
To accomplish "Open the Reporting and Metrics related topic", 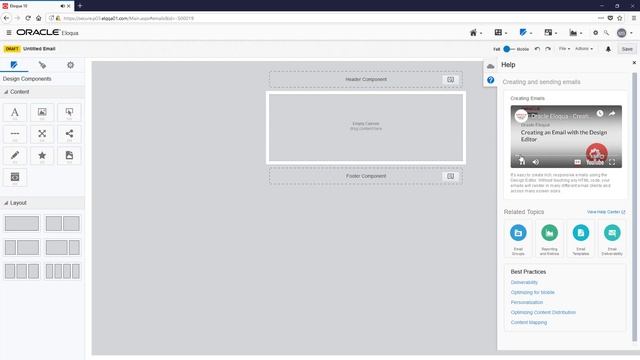I will point(549,239).
